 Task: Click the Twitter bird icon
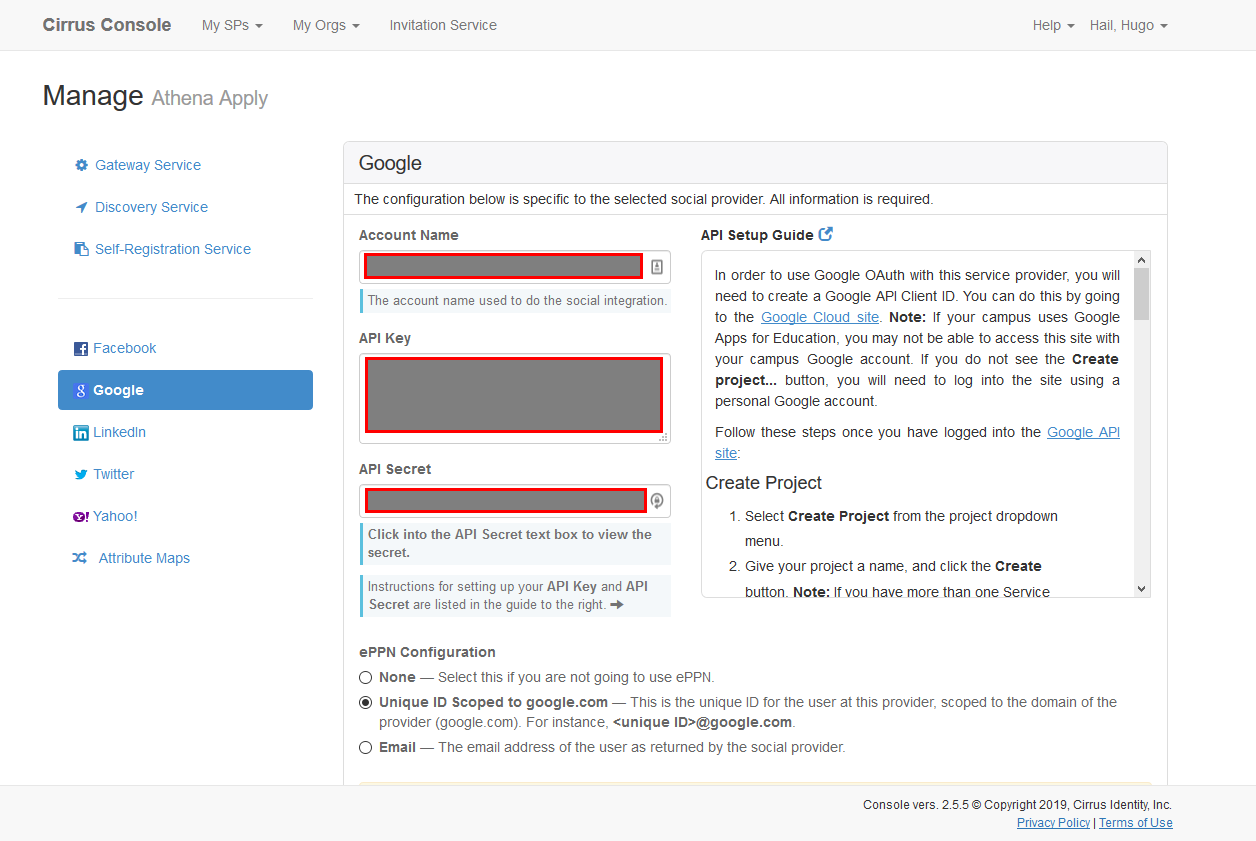point(80,474)
